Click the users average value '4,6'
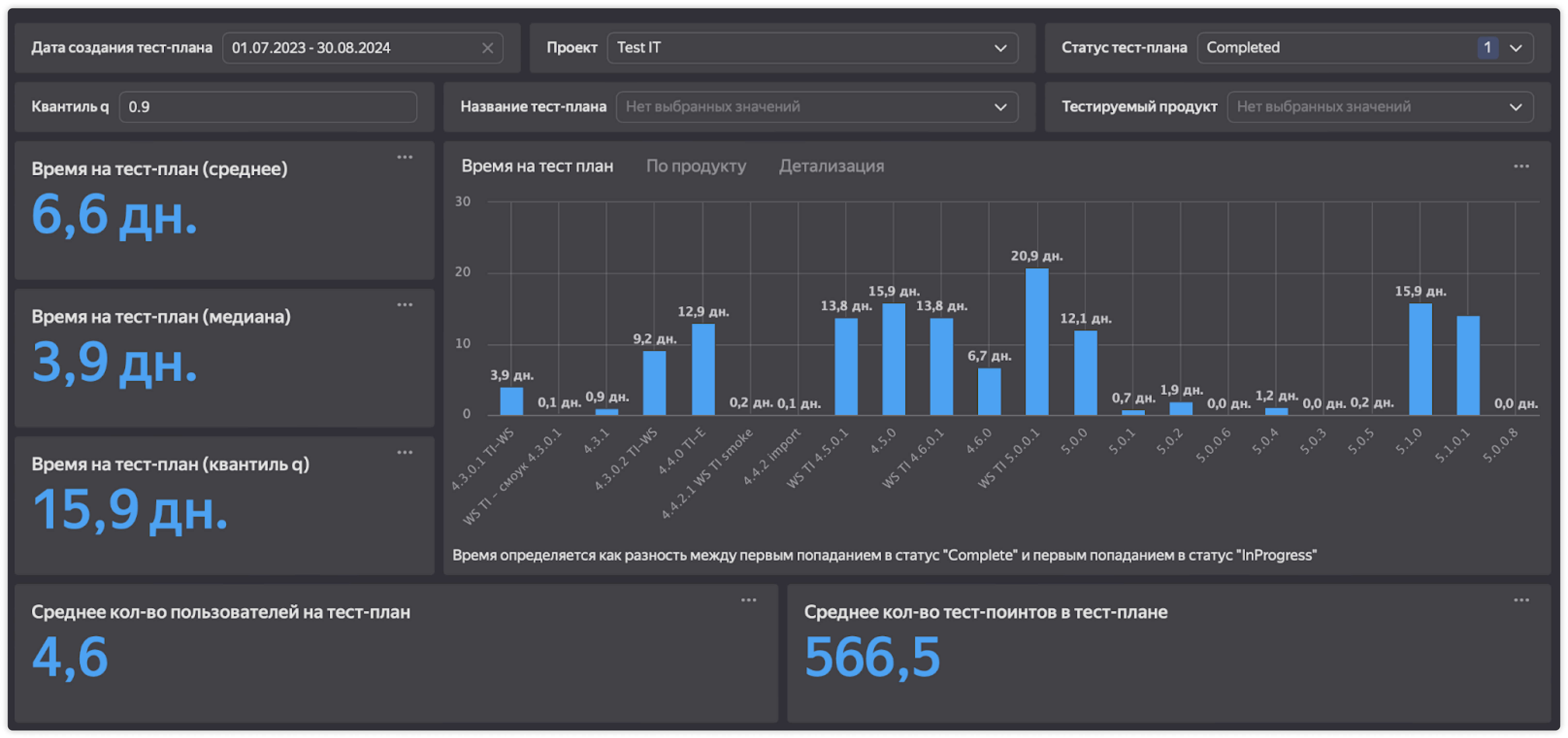 (x=70, y=658)
